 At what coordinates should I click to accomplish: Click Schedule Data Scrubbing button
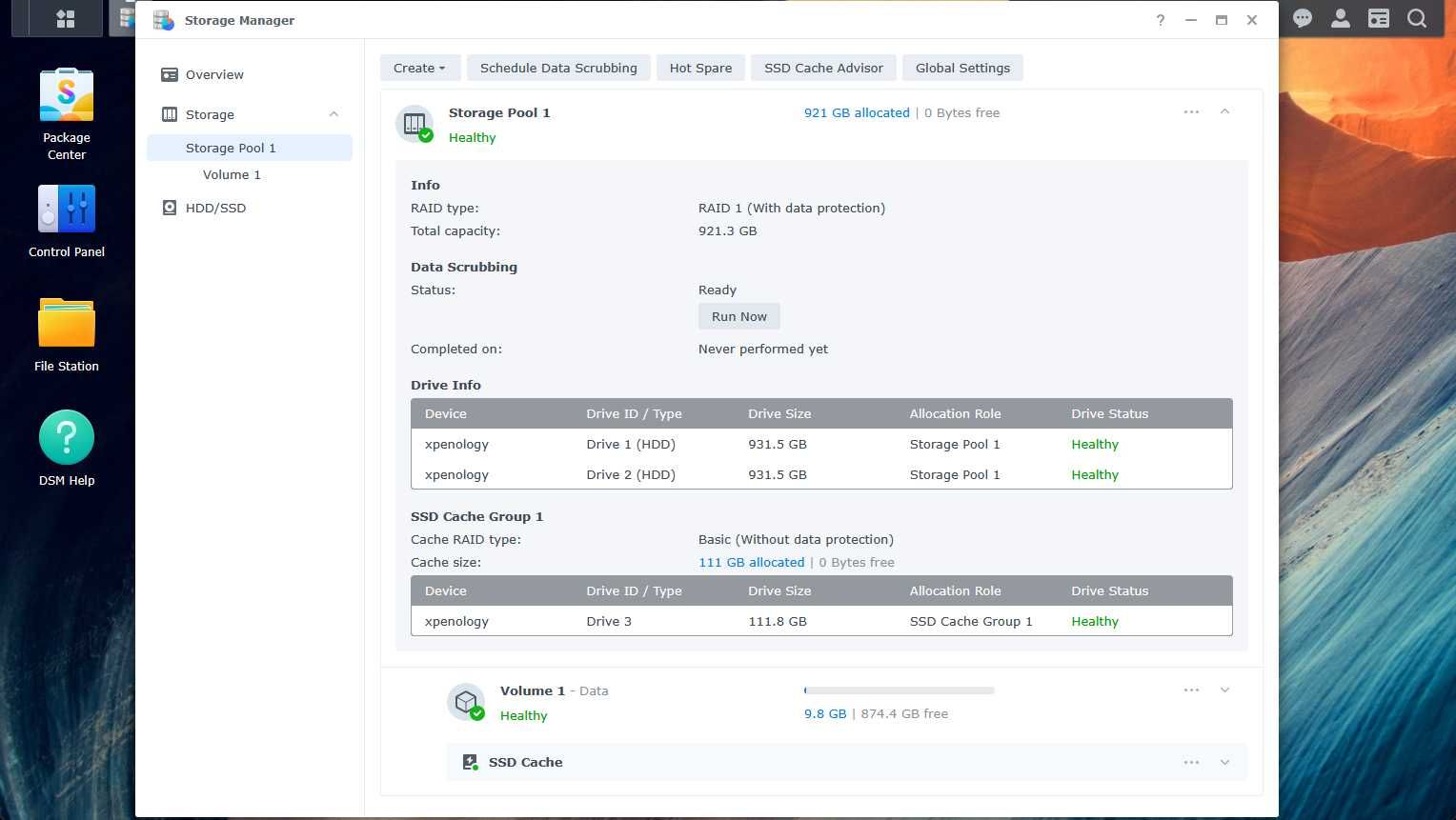558,68
